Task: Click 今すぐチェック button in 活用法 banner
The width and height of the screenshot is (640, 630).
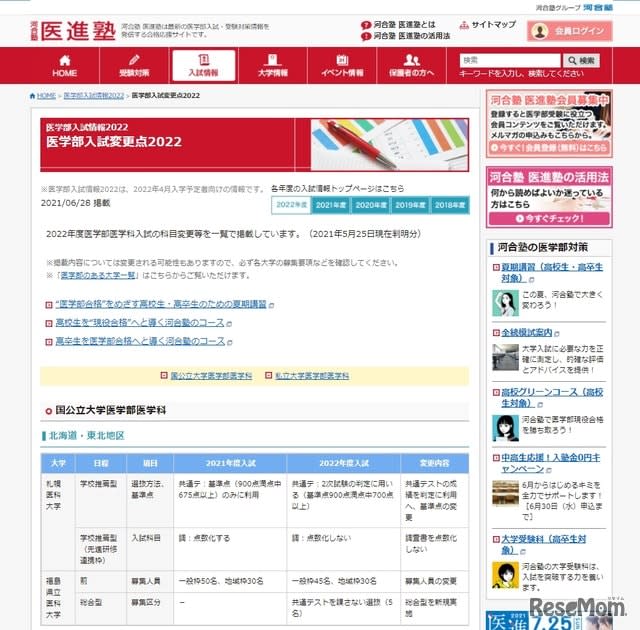Action: coord(549,219)
